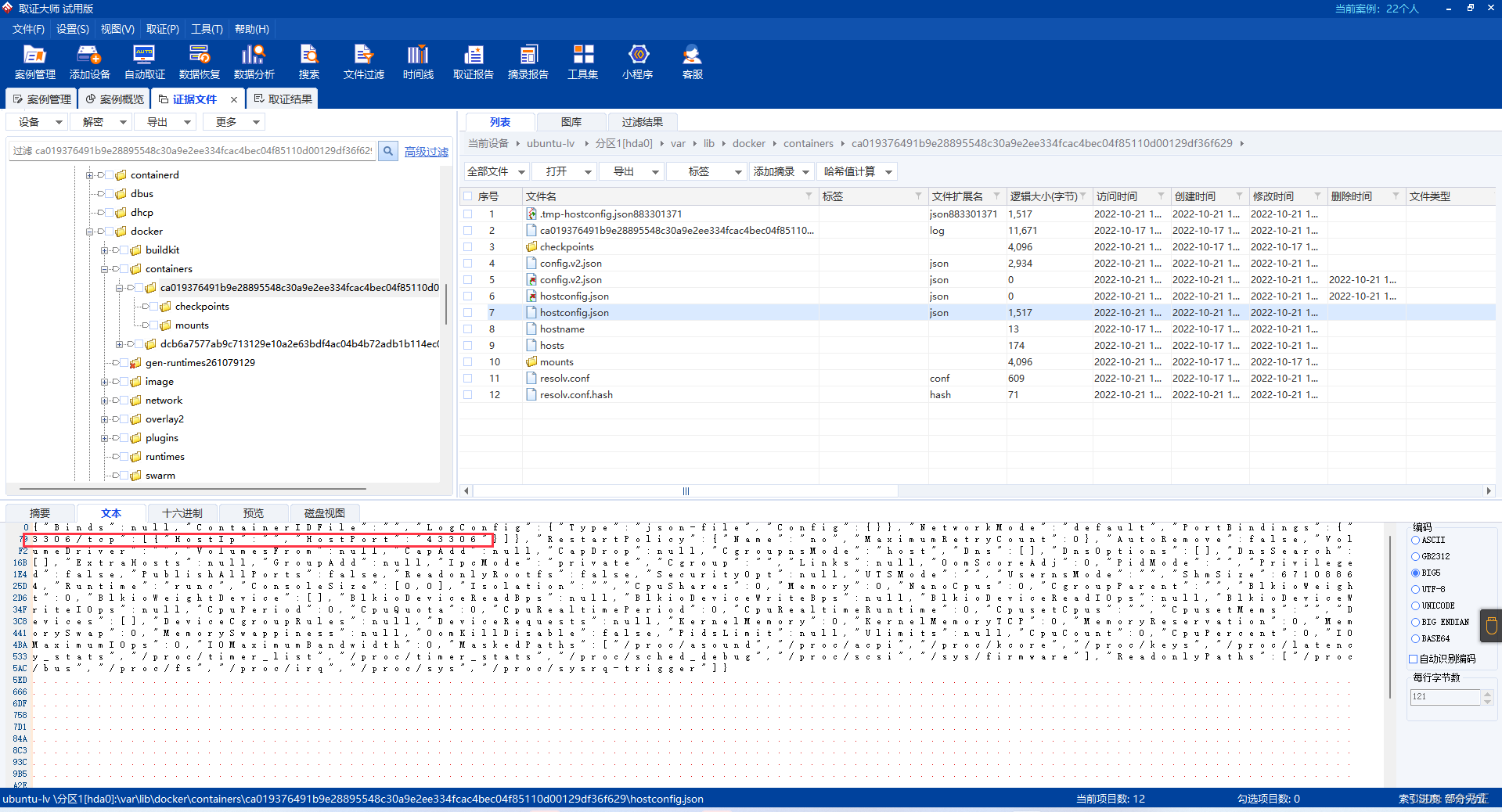This screenshot has width=1502, height=812.
Task: Click the docker breadcrumb segment
Action: (x=748, y=143)
